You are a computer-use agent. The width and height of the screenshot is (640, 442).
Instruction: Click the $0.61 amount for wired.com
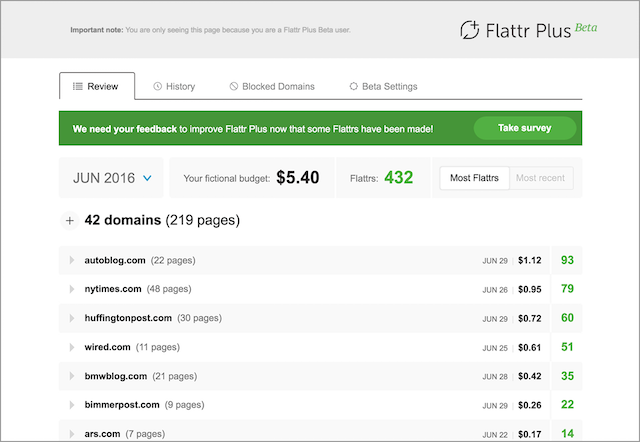(x=530, y=347)
